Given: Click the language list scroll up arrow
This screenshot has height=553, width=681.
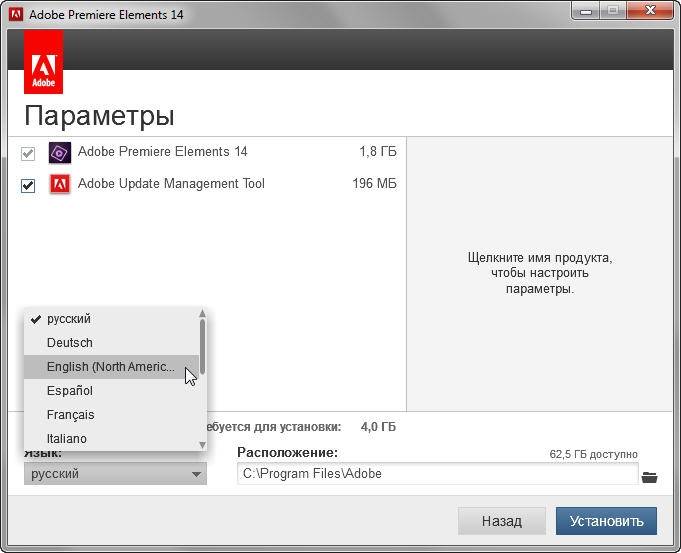Looking at the screenshot, I should [202, 313].
